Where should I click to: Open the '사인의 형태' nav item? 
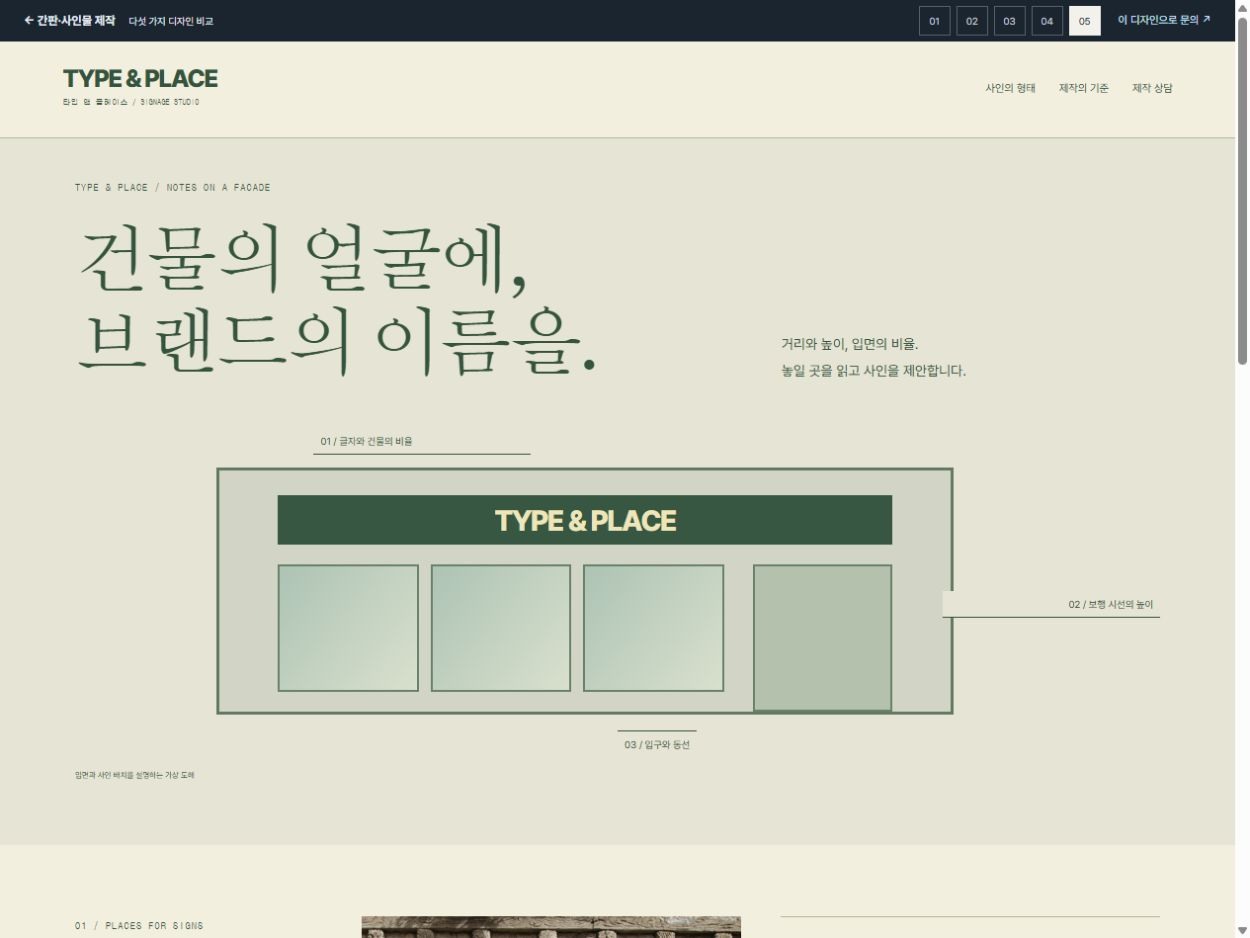(x=1010, y=88)
